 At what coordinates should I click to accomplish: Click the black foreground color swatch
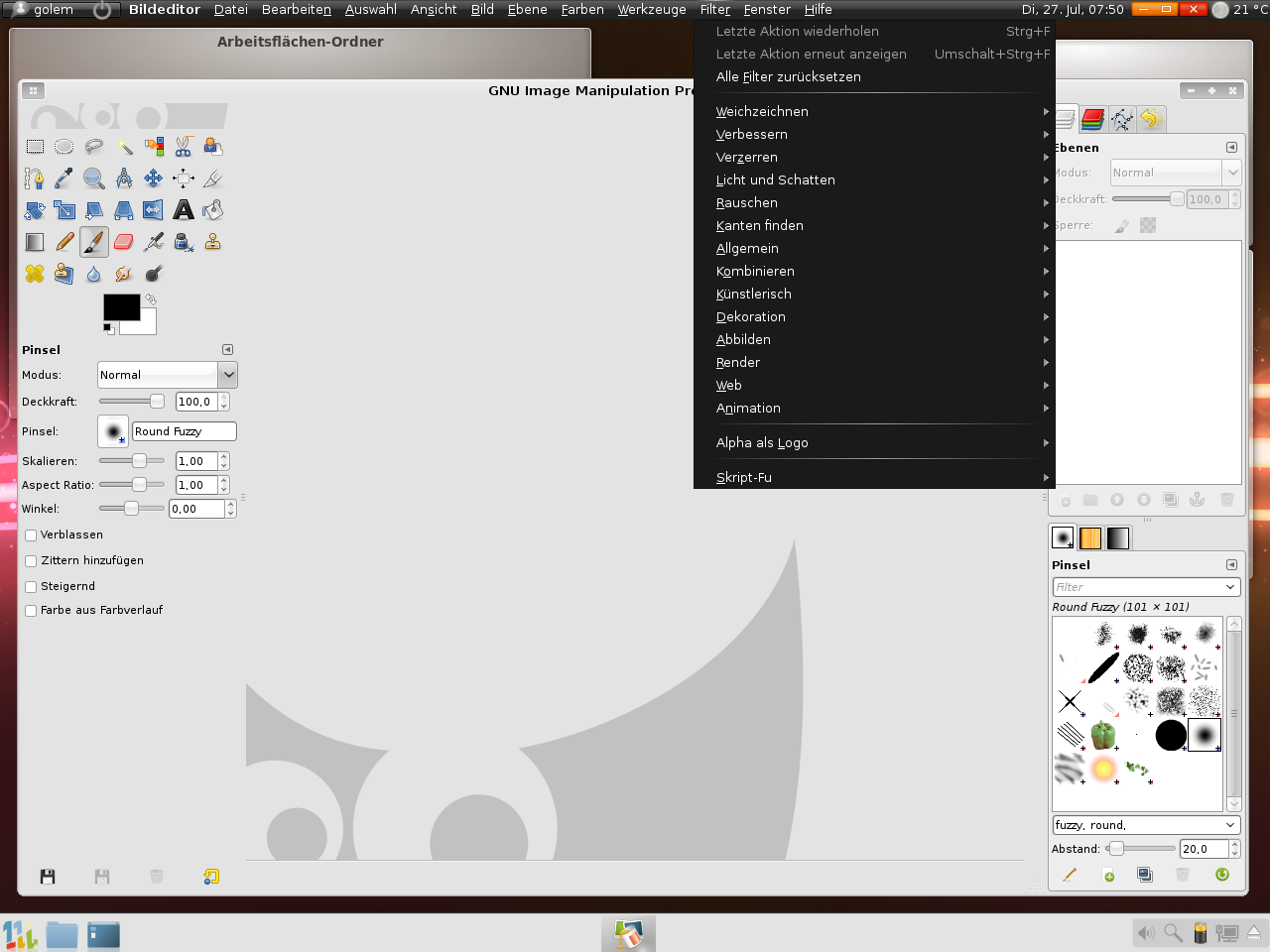pos(121,307)
